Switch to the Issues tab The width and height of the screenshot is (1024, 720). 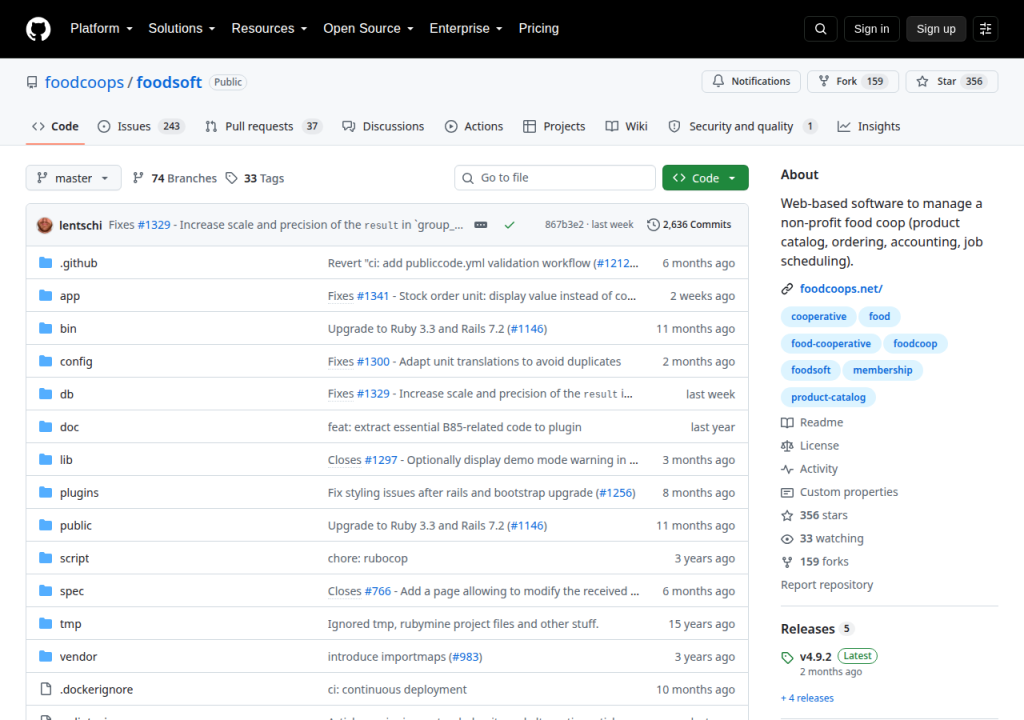tap(140, 126)
